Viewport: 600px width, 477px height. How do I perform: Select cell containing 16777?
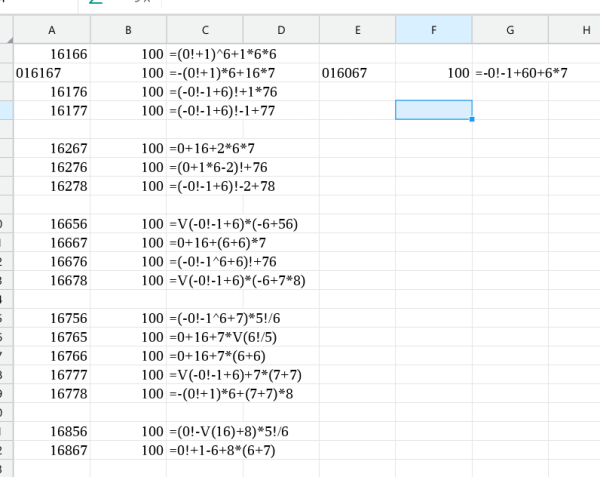tap(52, 375)
